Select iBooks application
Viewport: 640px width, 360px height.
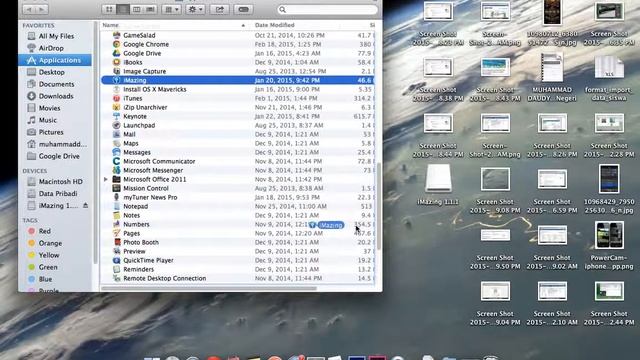coord(238,62)
